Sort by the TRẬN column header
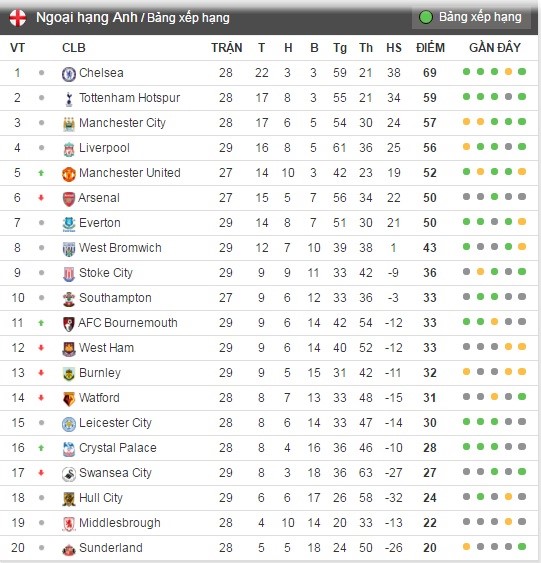The height and width of the screenshot is (563, 541). (227, 48)
